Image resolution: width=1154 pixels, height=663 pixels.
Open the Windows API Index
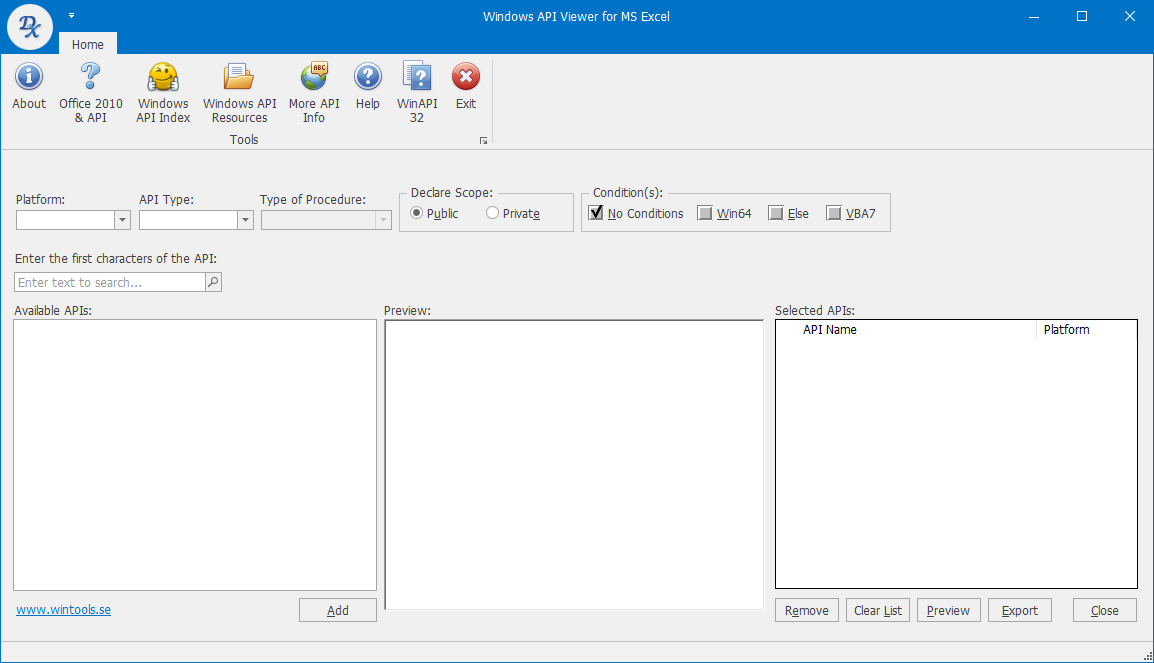[163, 93]
